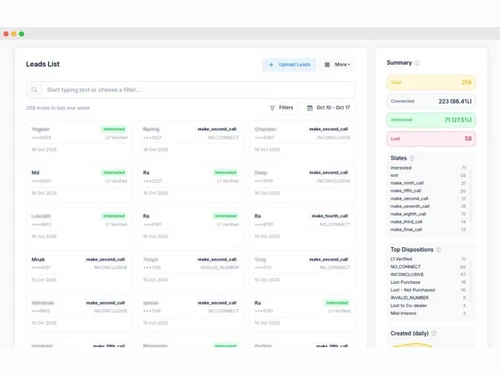Screen dimensions: 500x375
Task: Select Mild Interest disposition
Action: [428, 313]
